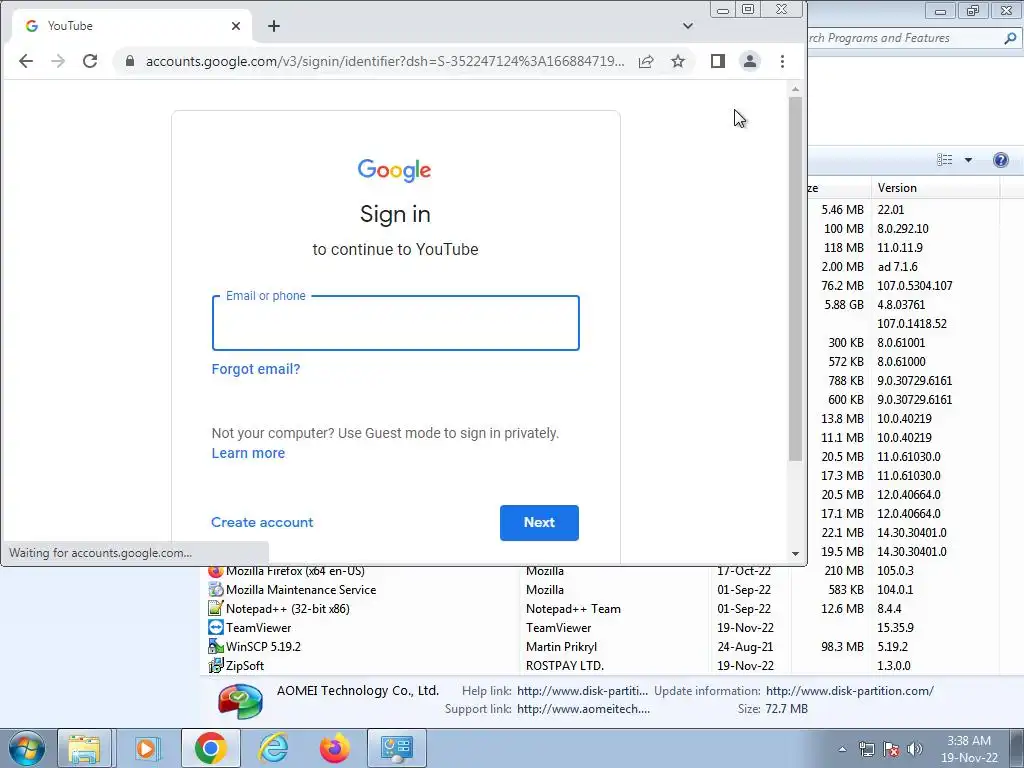Go back with Chrome's back arrow
Screen dimensions: 1024x768
point(26,61)
